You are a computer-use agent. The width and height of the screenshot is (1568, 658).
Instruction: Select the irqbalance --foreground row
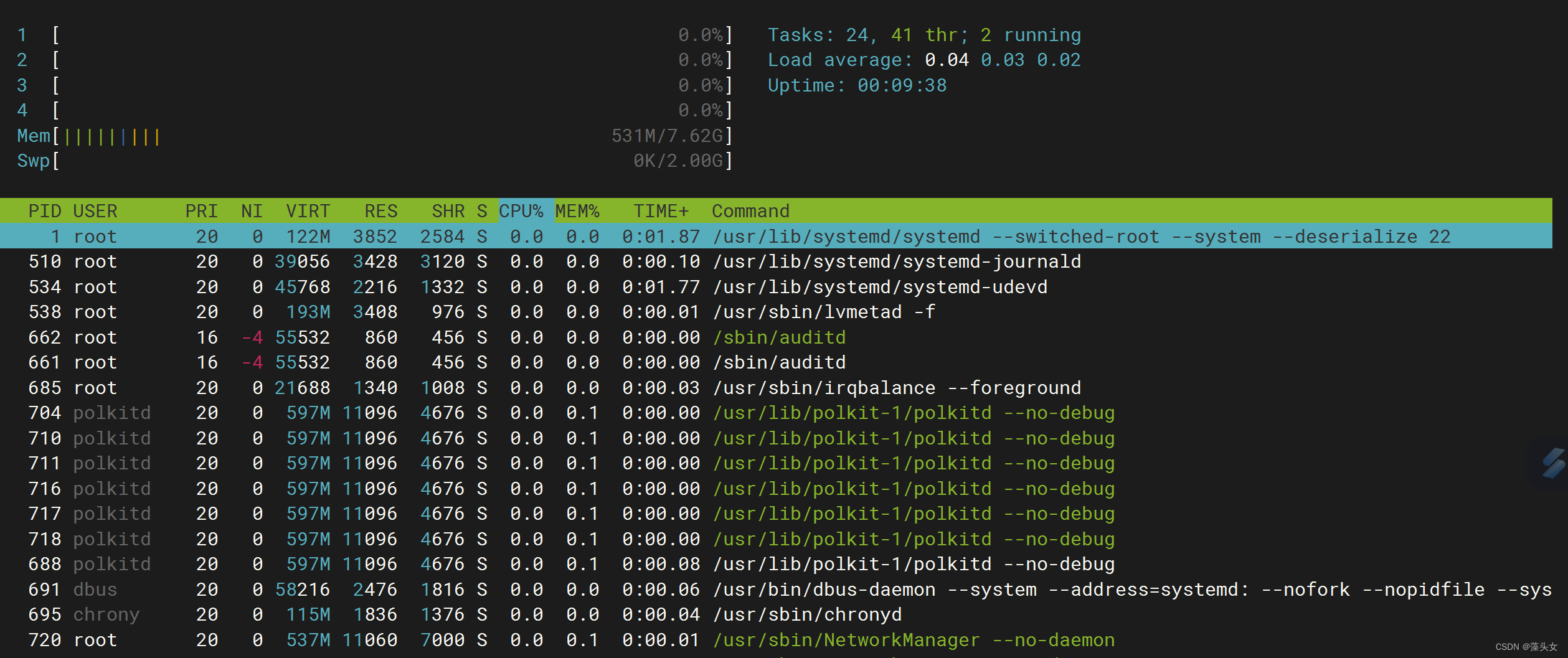coord(776,387)
